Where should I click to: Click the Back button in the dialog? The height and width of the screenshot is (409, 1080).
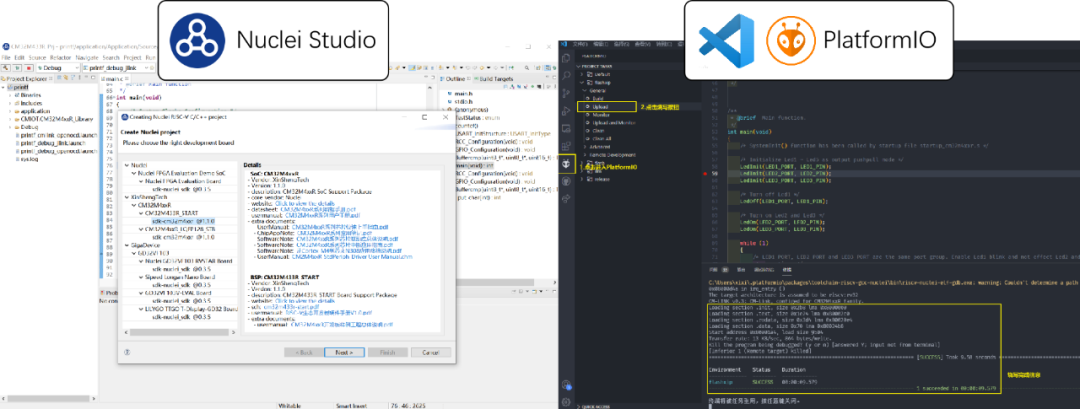[303, 353]
